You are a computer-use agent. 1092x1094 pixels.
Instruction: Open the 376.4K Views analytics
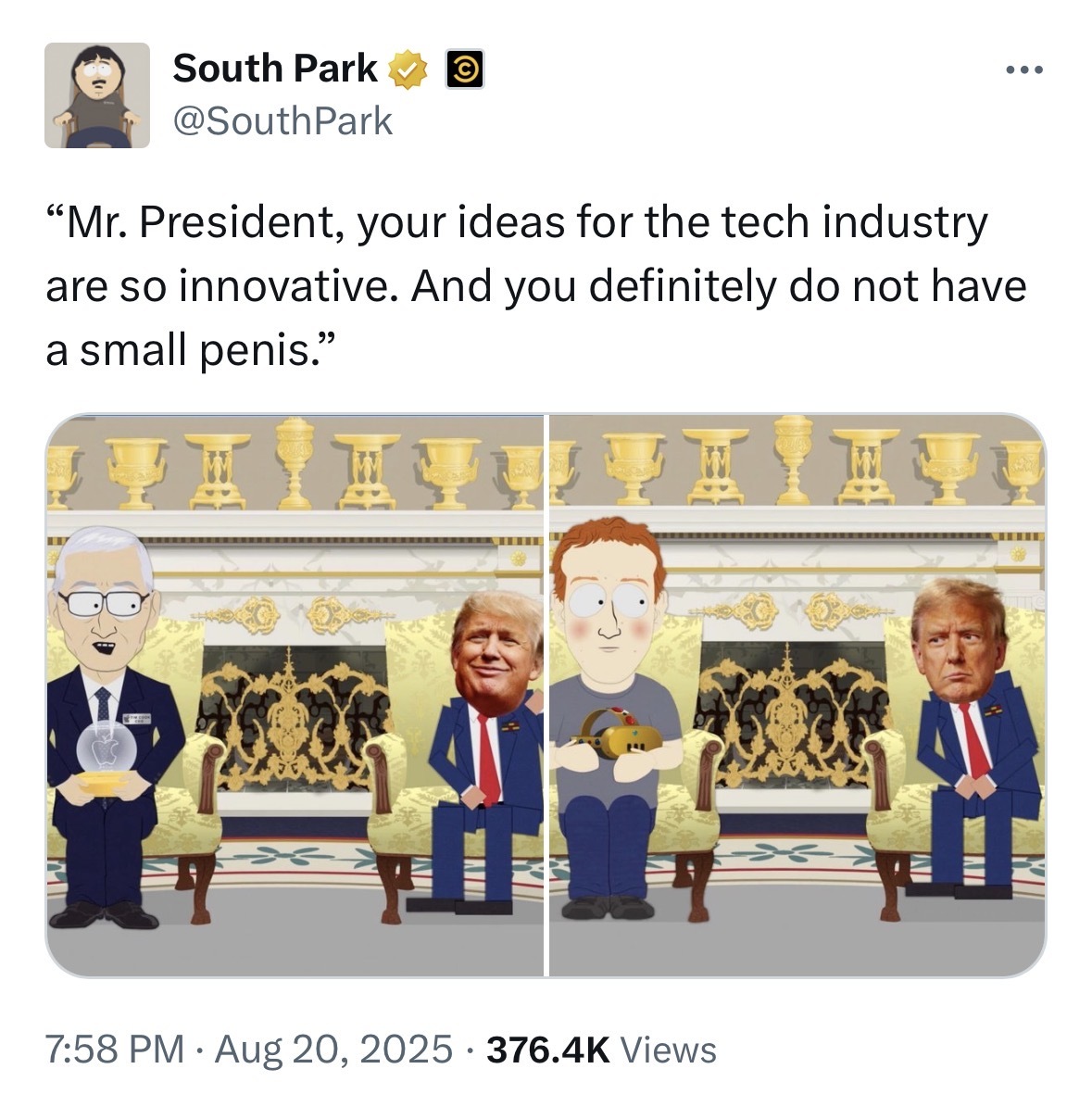tap(601, 1050)
